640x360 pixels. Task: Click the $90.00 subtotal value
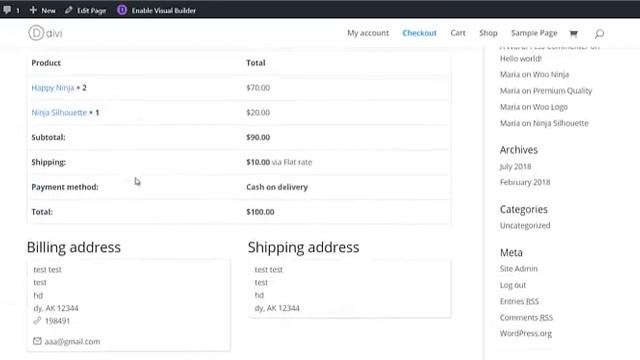coord(258,138)
